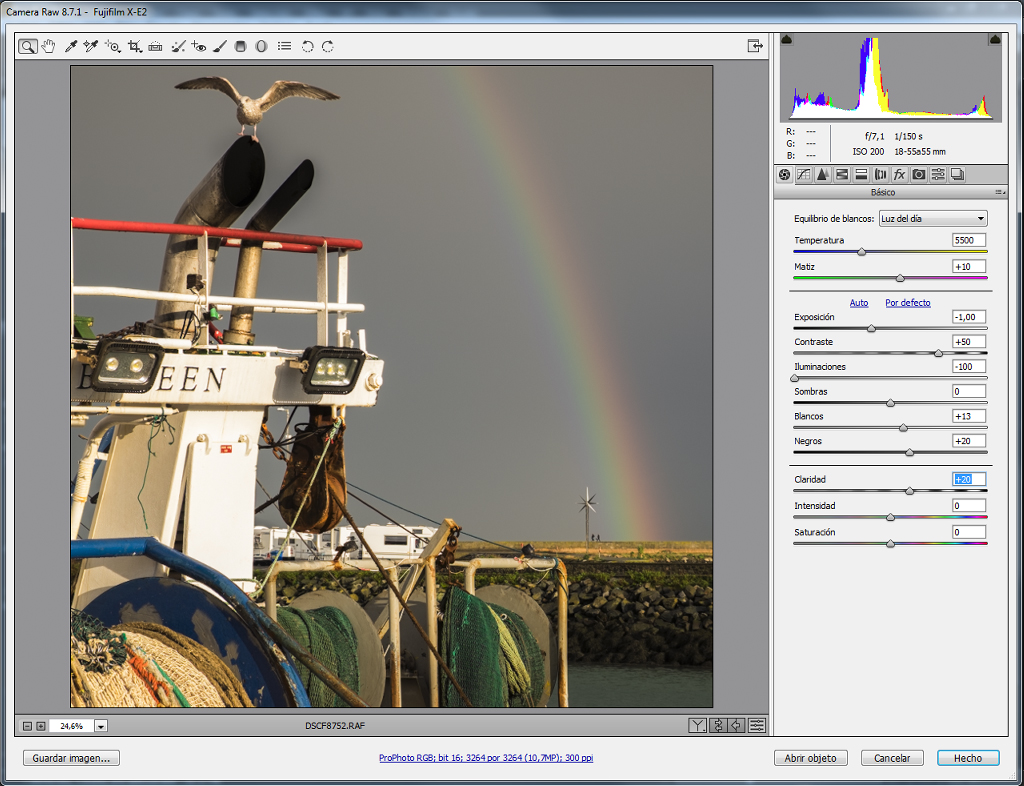
Task: Select the Hand tool
Action: tap(48, 46)
